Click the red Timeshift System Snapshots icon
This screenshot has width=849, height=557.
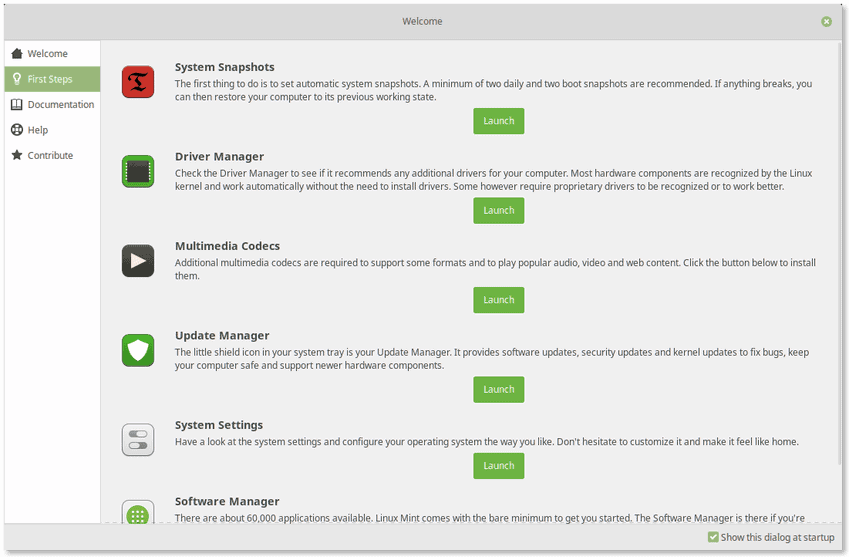(x=138, y=82)
